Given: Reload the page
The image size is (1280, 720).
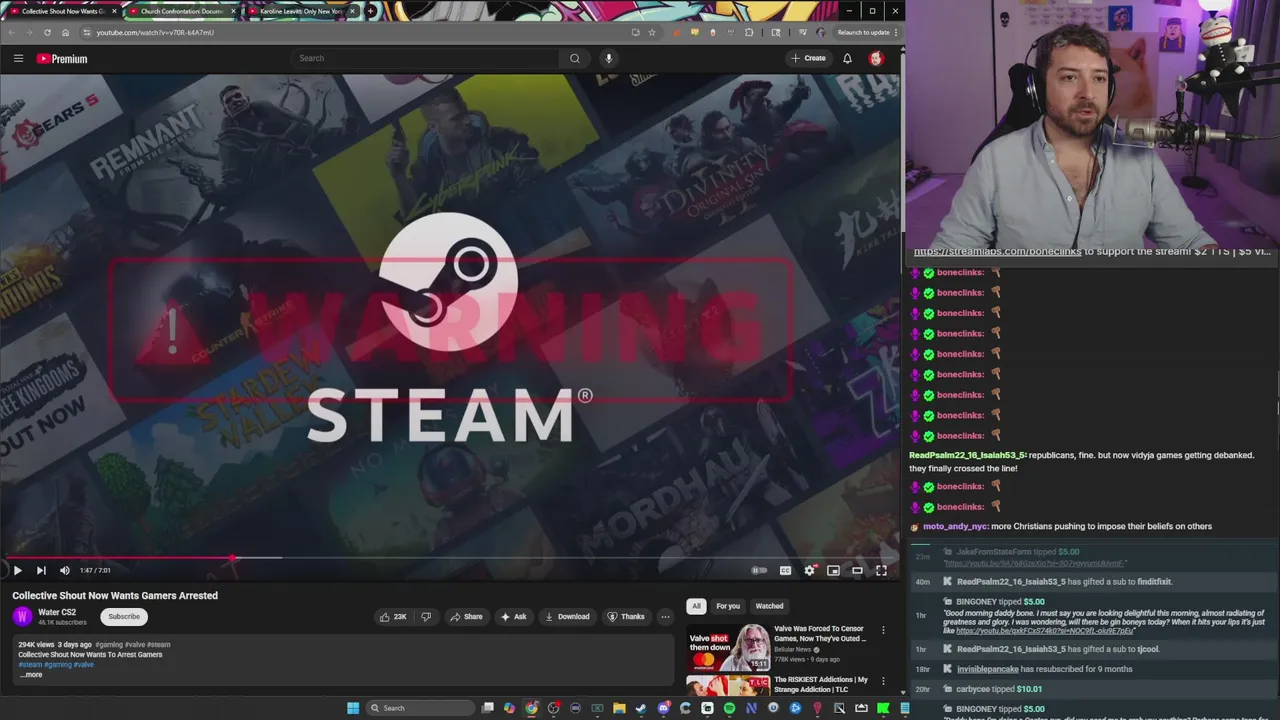Looking at the screenshot, I should pyautogui.click(x=47, y=32).
